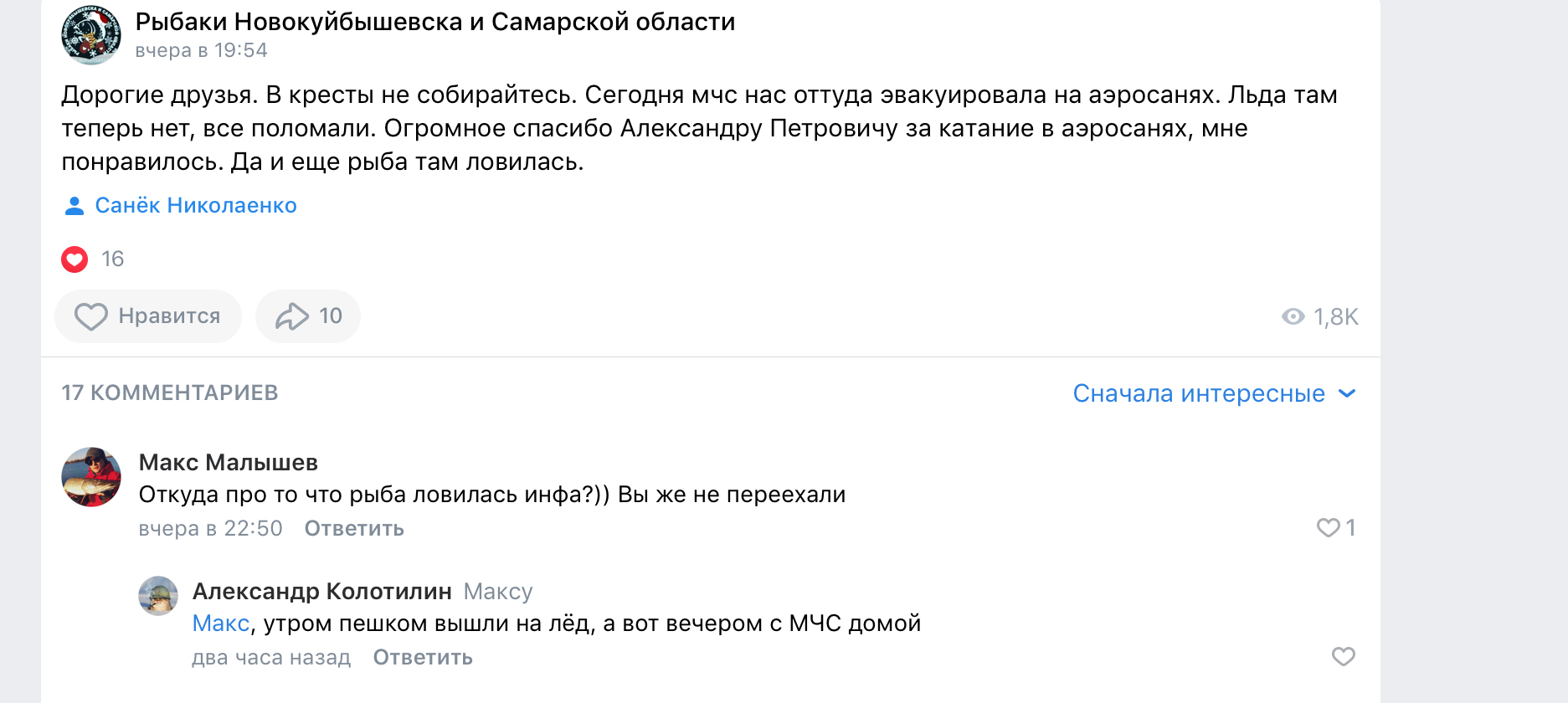
Task: Like Макс Малышев's comment with the heart
Action: click(1329, 528)
